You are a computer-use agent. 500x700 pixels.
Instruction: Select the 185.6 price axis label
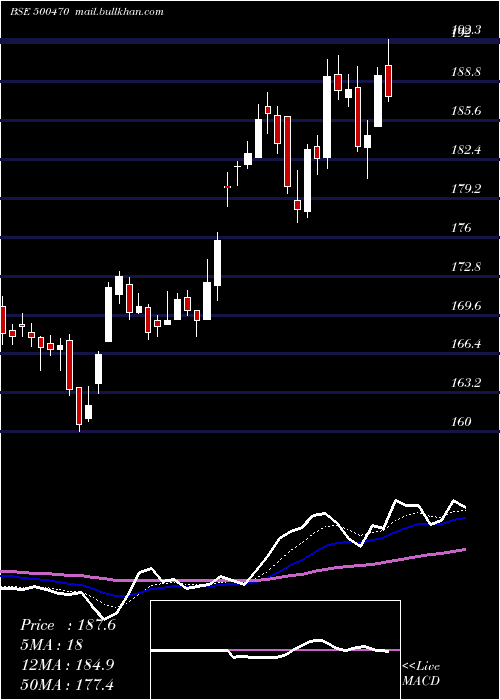pos(466,110)
